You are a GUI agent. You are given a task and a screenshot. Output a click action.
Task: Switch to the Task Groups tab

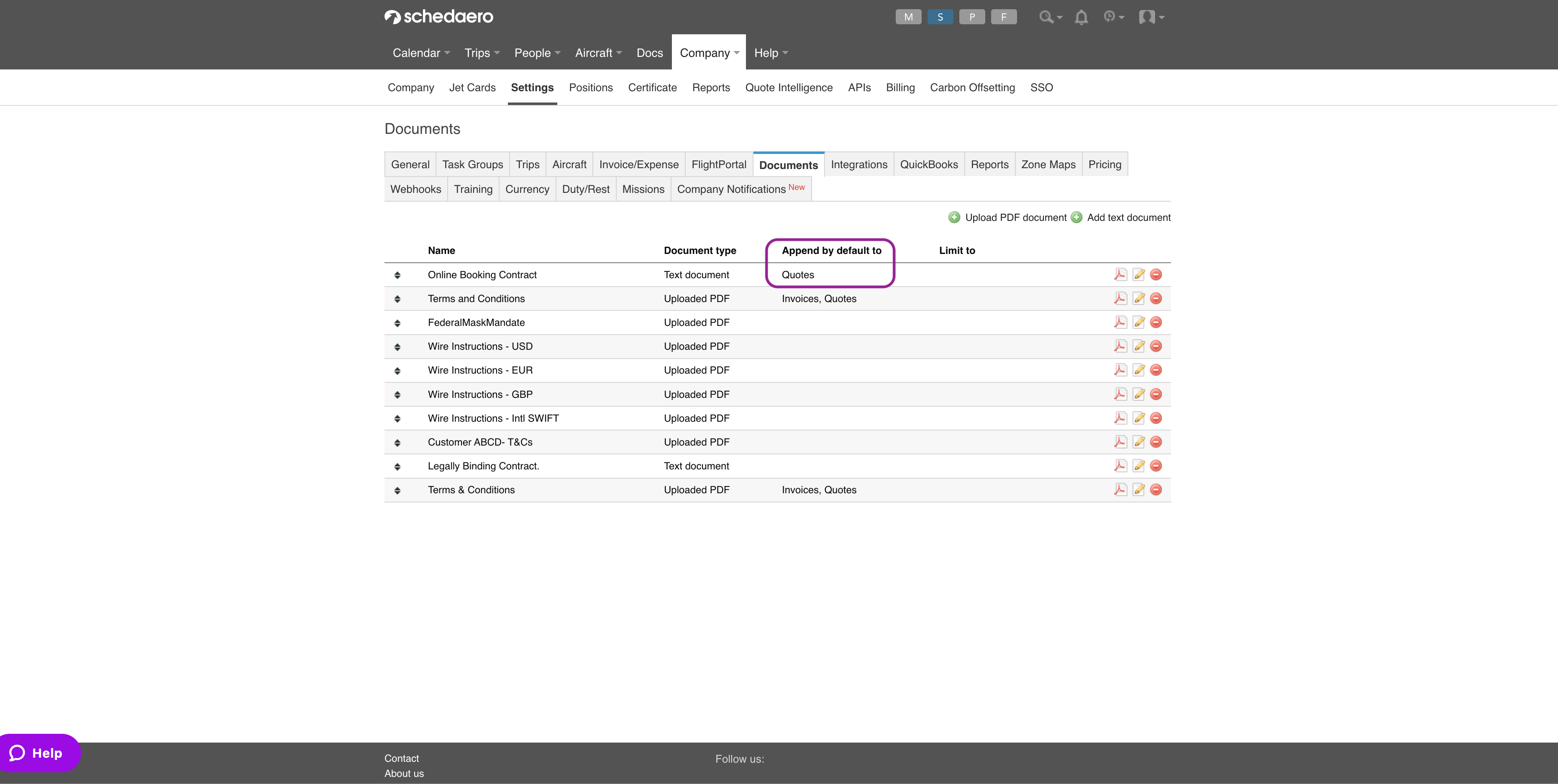(472, 164)
